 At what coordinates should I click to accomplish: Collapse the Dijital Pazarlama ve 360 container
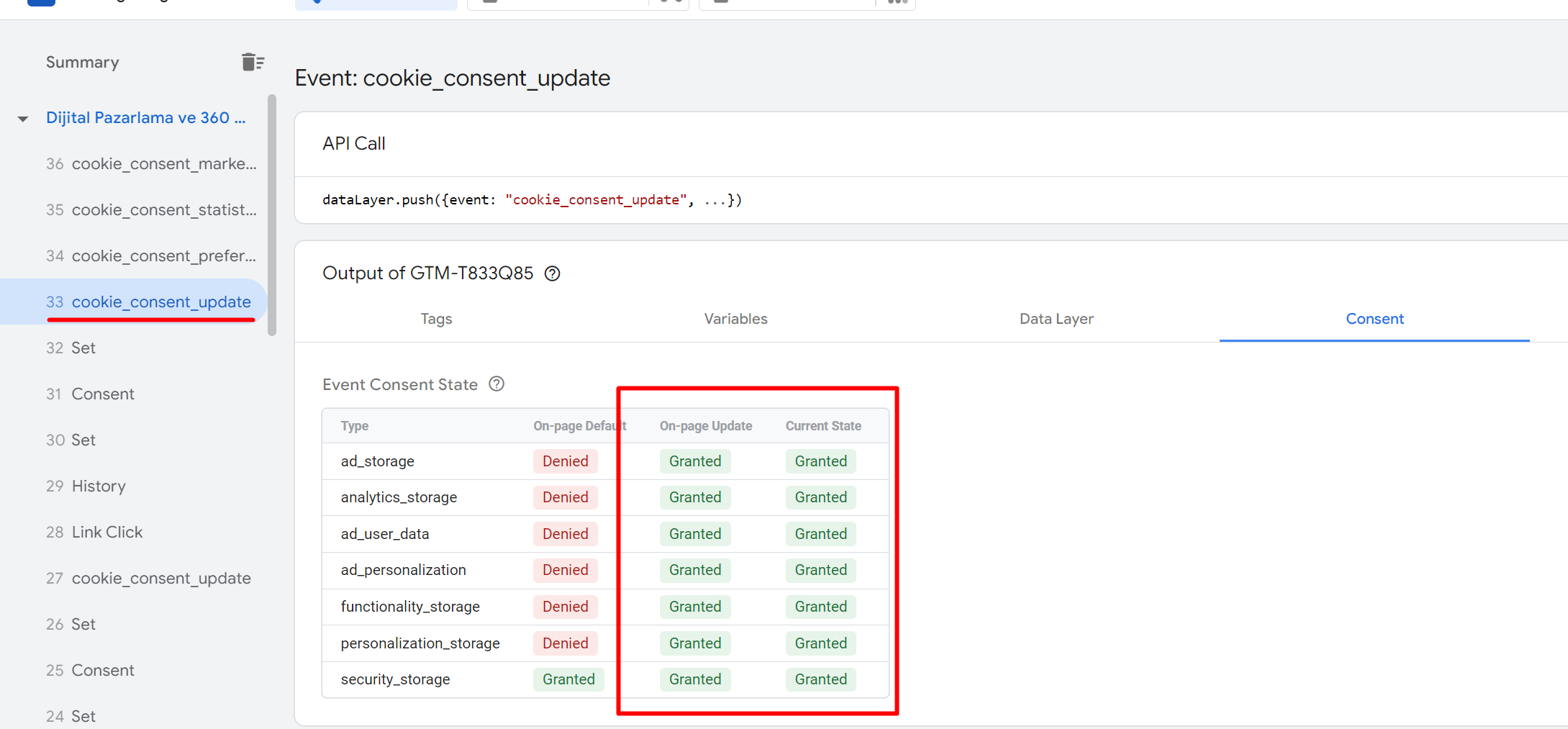point(23,119)
